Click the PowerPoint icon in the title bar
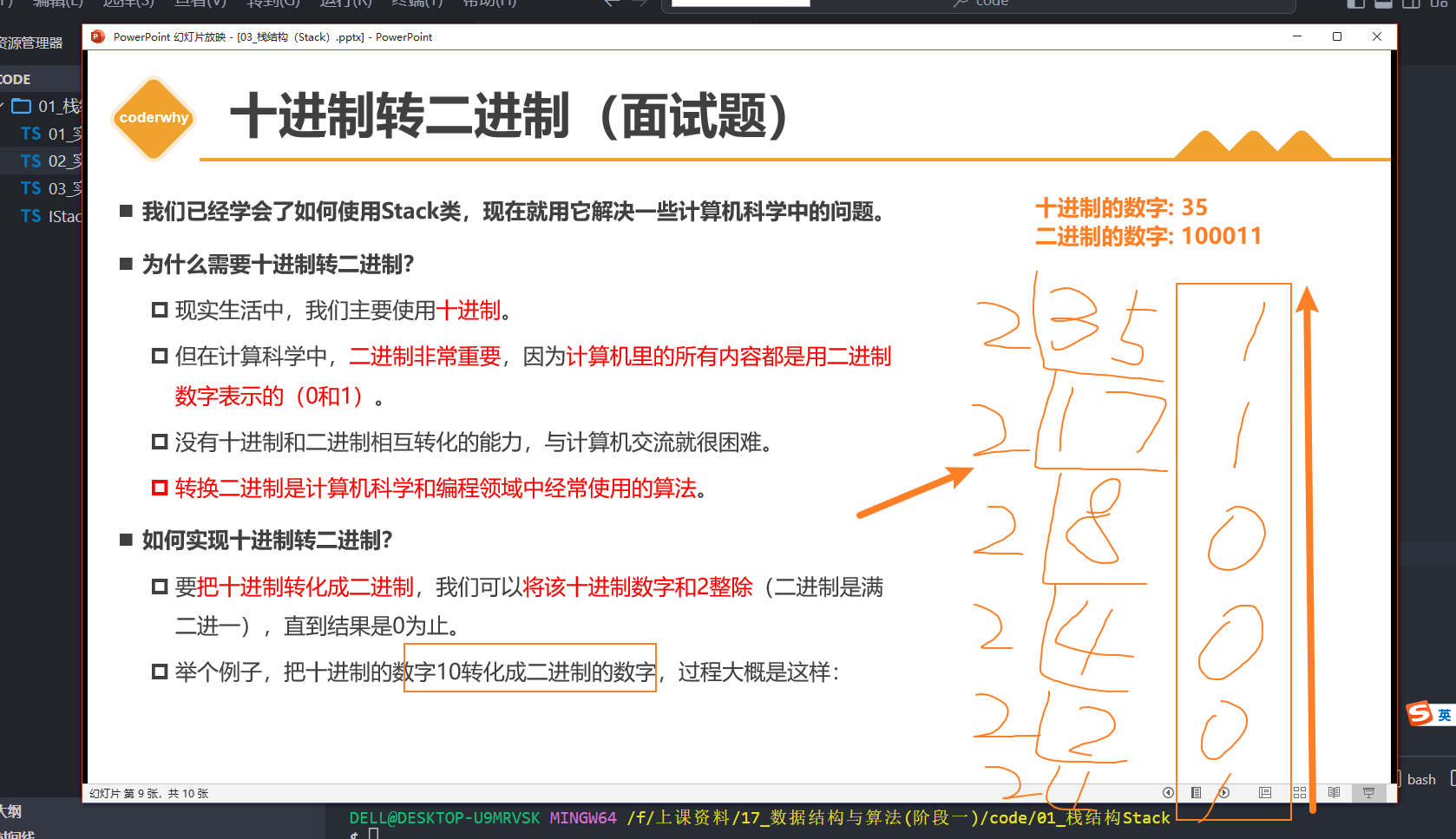Image resolution: width=1456 pixels, height=839 pixels. [97, 36]
